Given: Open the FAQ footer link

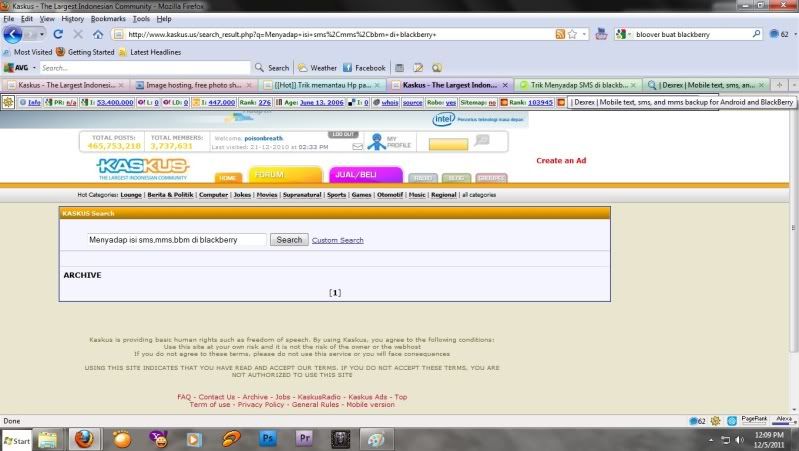Looking at the screenshot, I should pos(184,396).
